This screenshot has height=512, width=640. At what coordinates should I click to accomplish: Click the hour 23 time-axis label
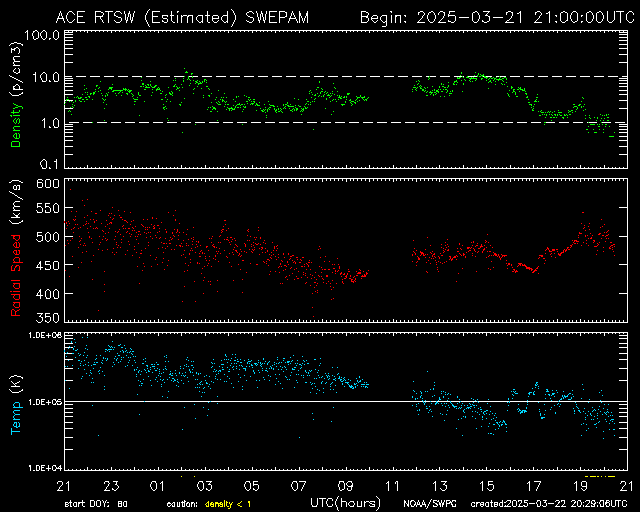[x=111, y=486]
